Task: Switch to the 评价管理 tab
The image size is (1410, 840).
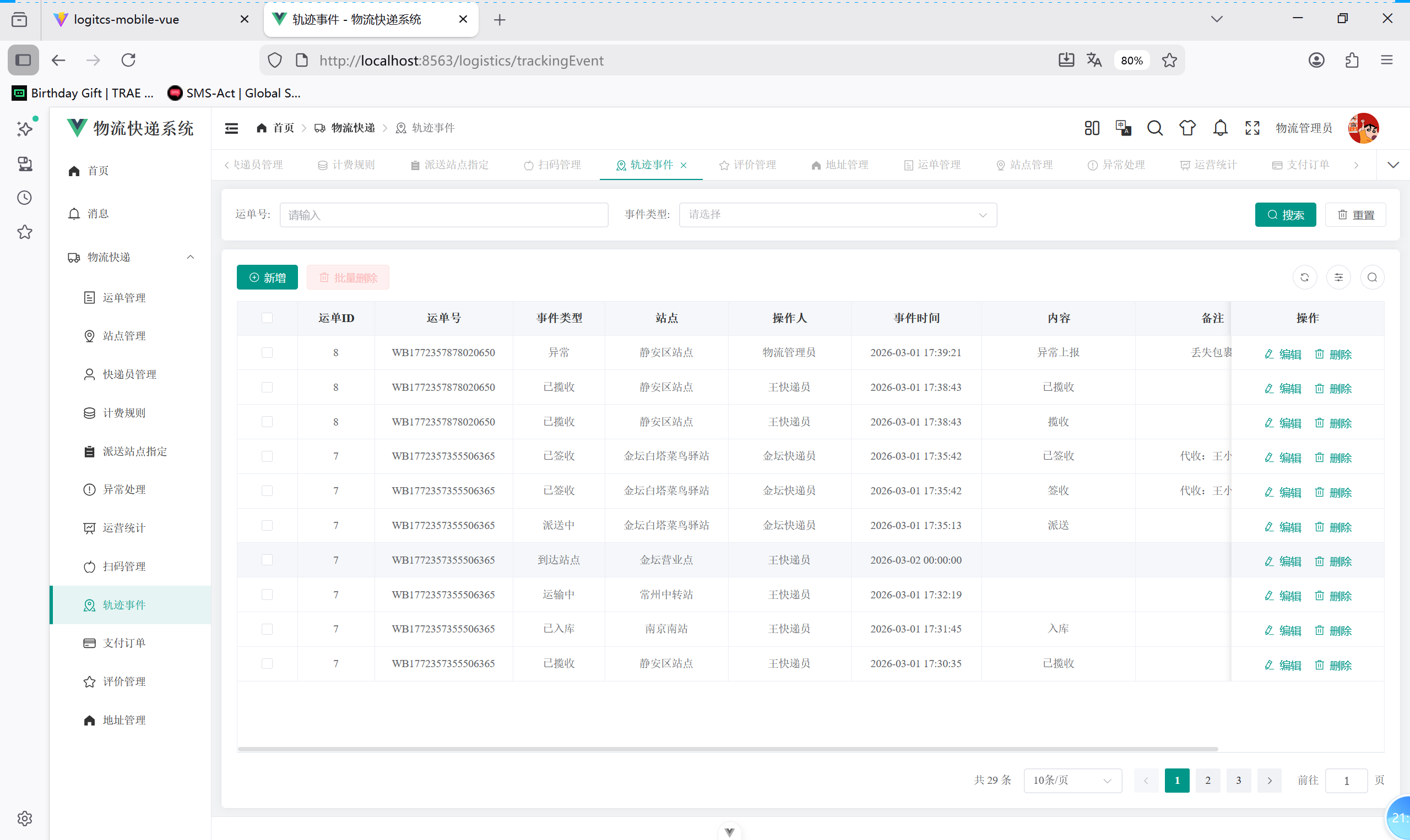Action: click(x=747, y=165)
